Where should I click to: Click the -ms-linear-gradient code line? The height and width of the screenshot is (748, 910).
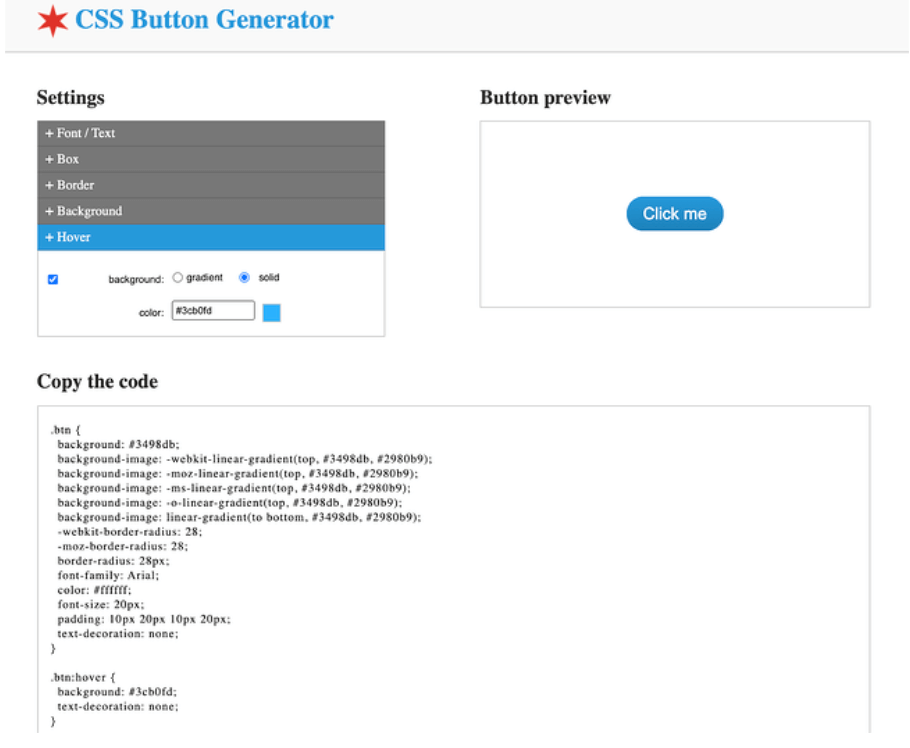234,488
